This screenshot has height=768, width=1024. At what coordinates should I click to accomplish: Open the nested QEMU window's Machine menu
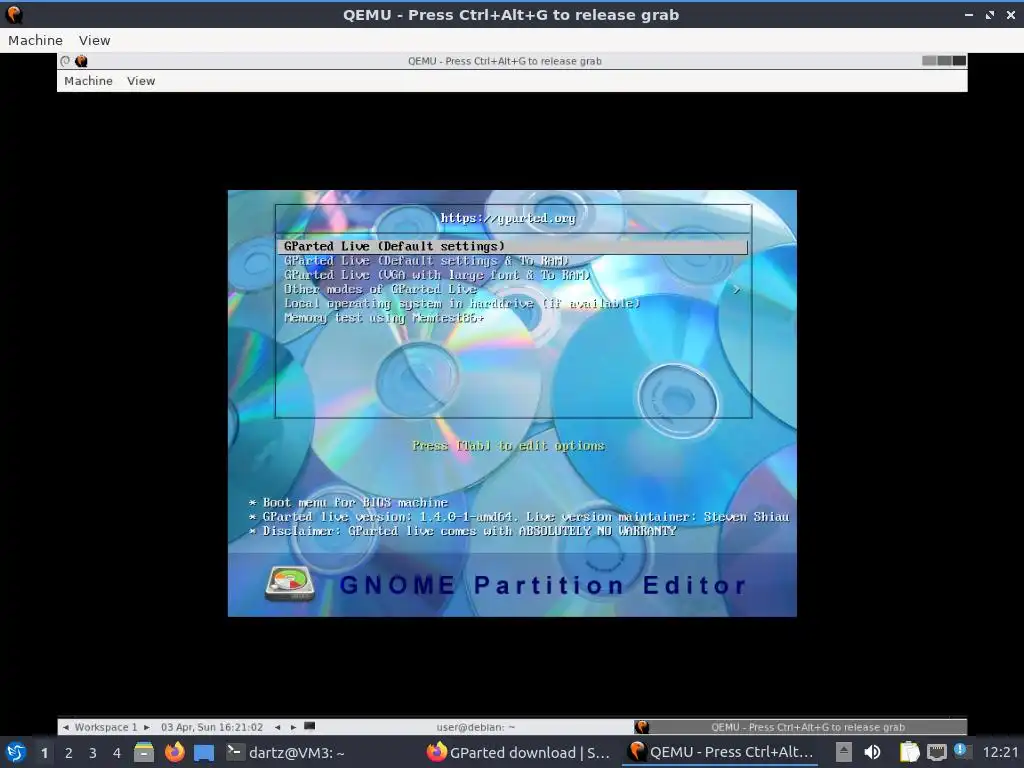click(x=88, y=81)
